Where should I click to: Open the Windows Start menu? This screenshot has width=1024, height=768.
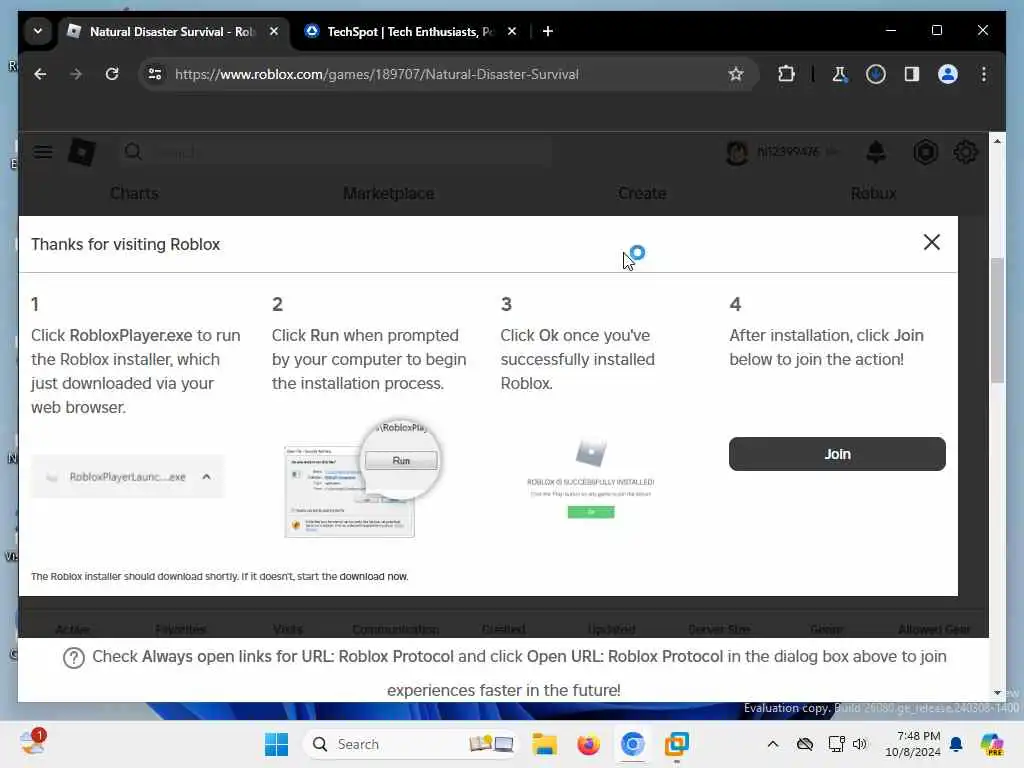276,744
